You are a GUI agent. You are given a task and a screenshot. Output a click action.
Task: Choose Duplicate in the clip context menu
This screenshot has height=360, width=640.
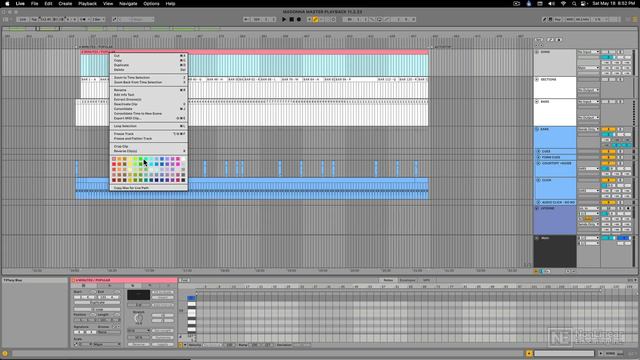(149, 65)
